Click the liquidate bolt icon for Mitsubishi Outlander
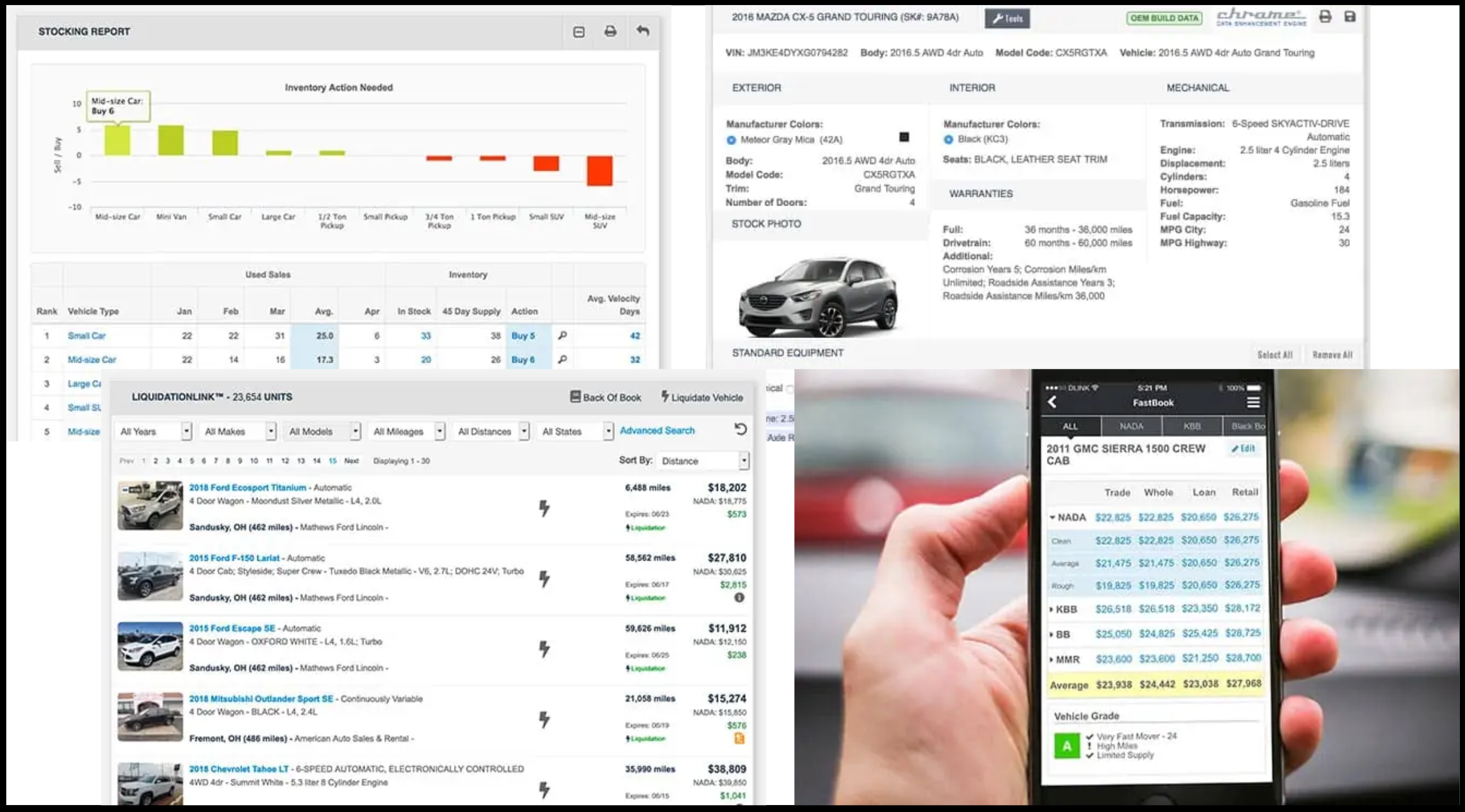Image resolution: width=1465 pixels, height=812 pixels. (x=544, y=719)
